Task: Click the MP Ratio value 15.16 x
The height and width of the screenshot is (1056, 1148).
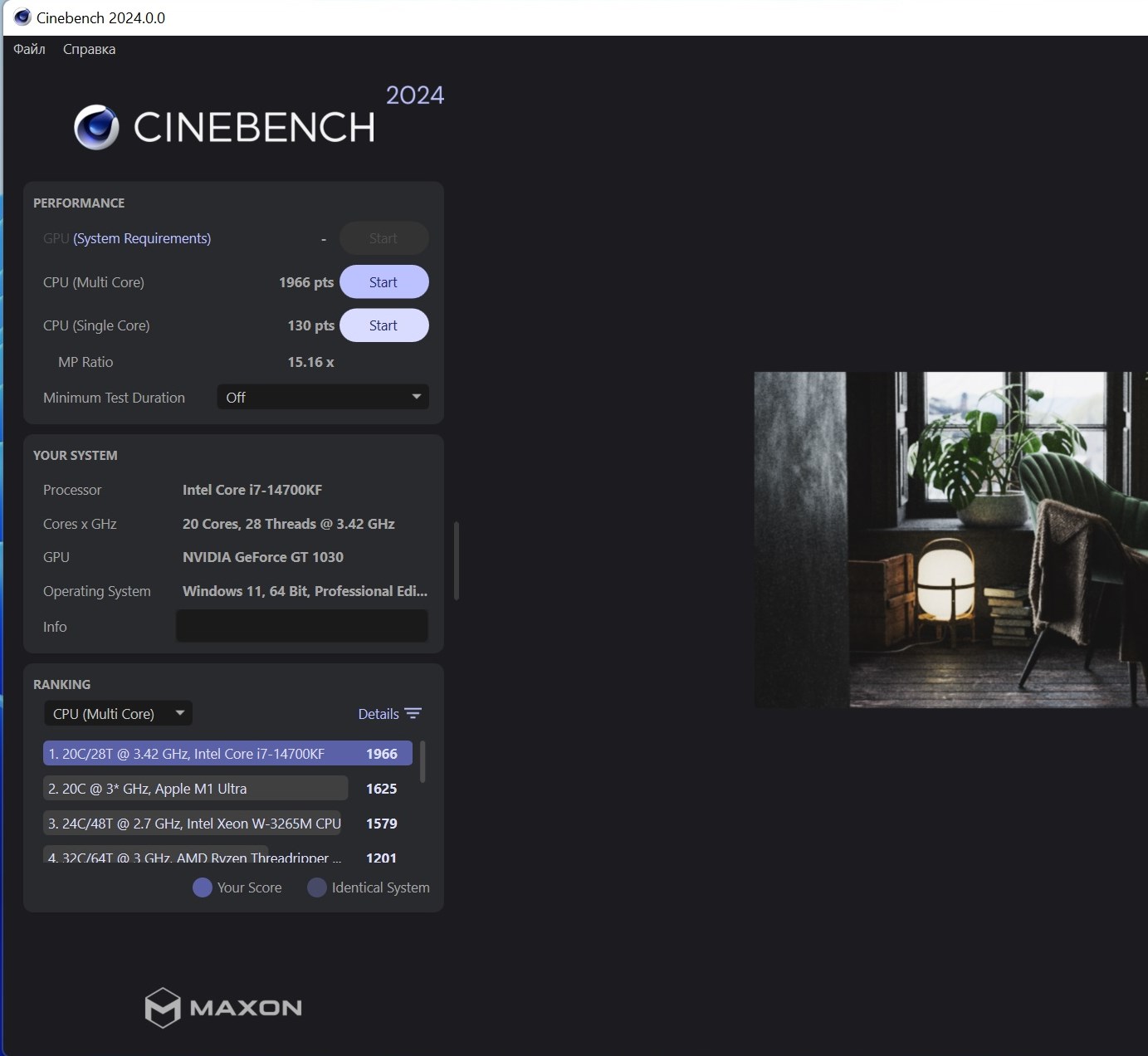Action: [311, 362]
